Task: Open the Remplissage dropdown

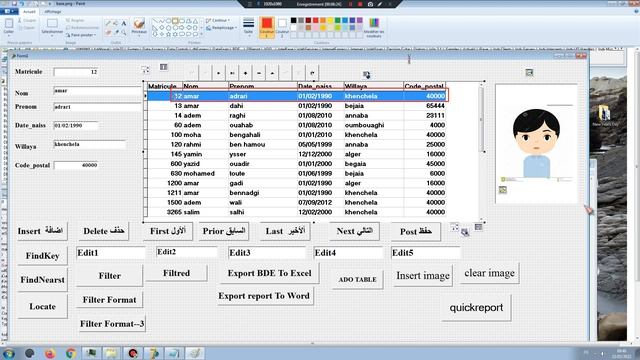Action: pos(220,28)
